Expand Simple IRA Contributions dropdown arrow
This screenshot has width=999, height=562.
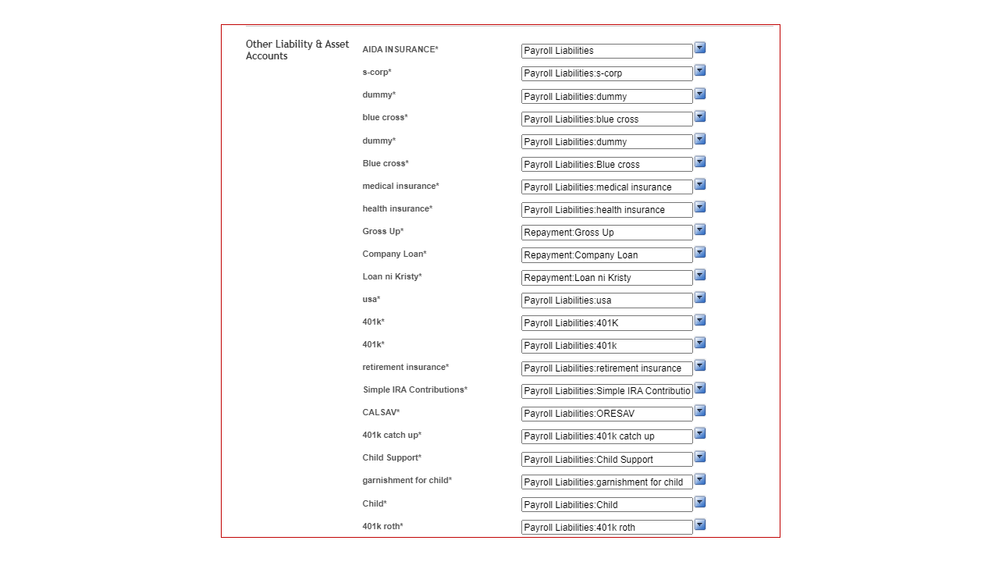click(x=700, y=389)
